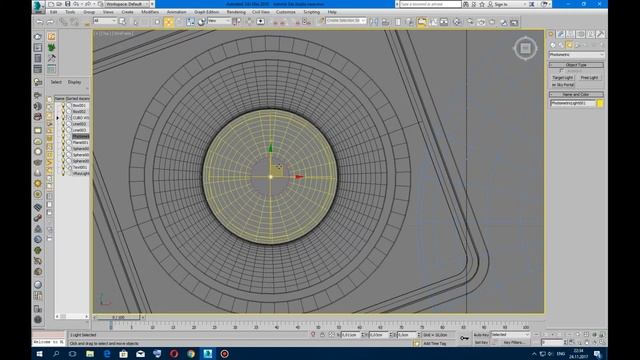Click the Save File quick-access icon
The height and width of the screenshot is (360, 640).
tap(68, 4)
